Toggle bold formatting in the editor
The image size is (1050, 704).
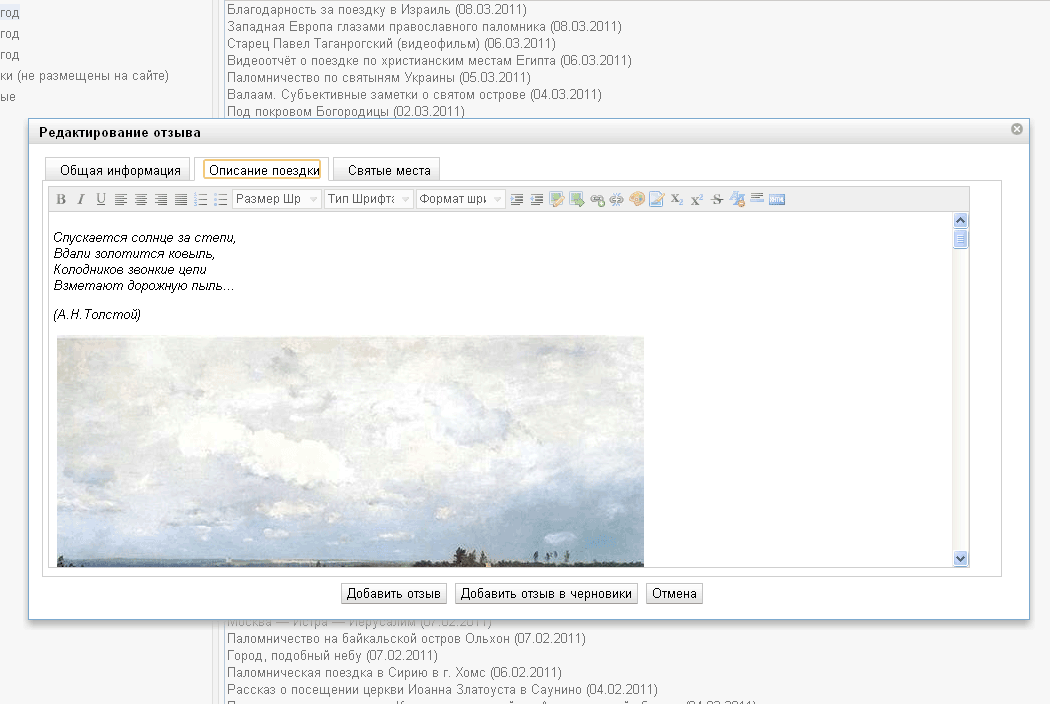(x=61, y=200)
